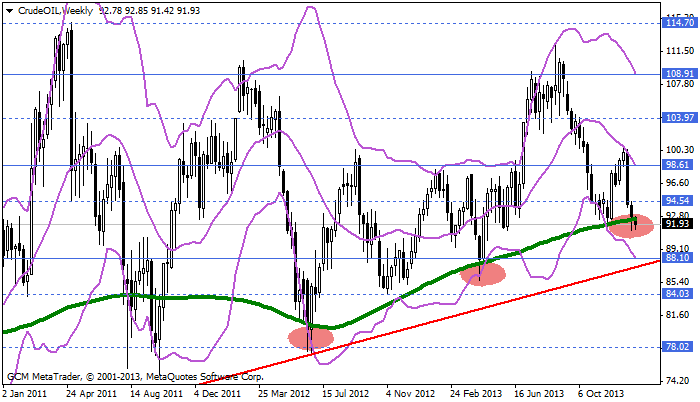Screen dimensions: 700x402
Task: Select the red ellipse at the chart's lowest point
Action: tap(311, 337)
